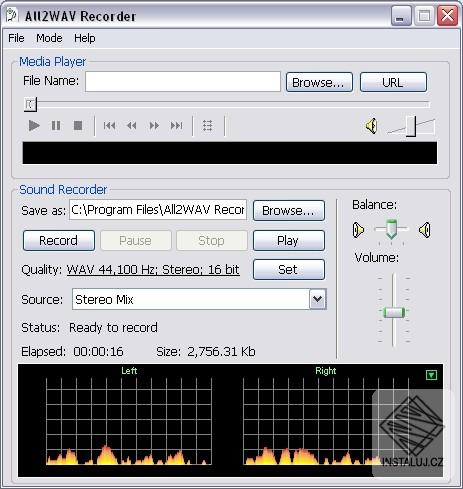Screen dimensions: 463x489
Task: Click the Play button in Sound Recorder
Action: tap(289, 240)
